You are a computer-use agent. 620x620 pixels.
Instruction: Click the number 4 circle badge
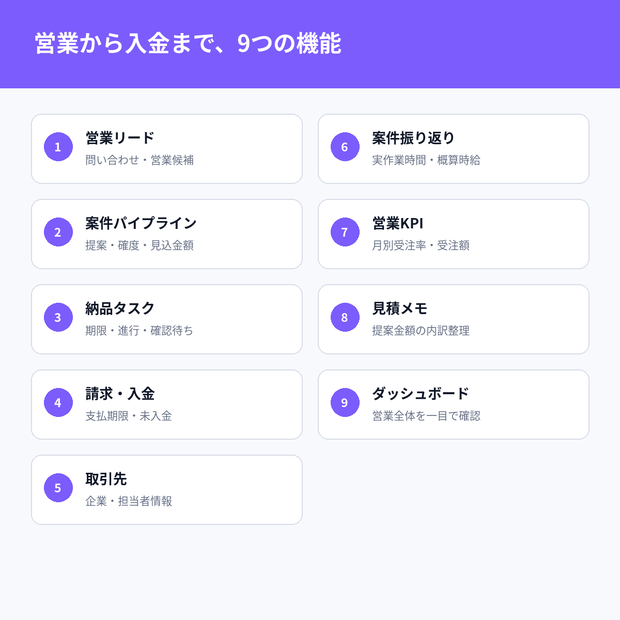[58, 403]
